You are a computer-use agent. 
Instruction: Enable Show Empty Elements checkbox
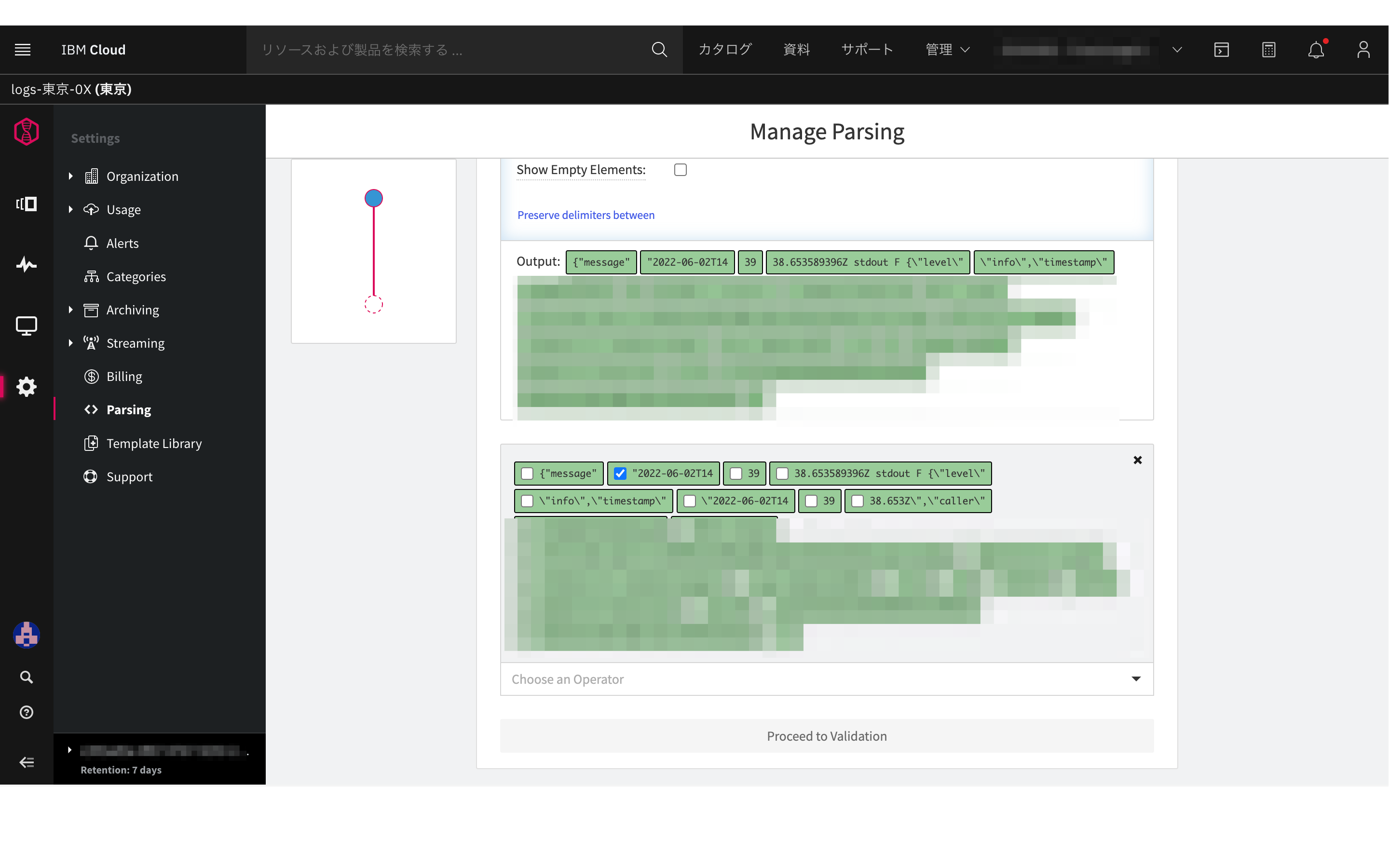[x=680, y=170]
